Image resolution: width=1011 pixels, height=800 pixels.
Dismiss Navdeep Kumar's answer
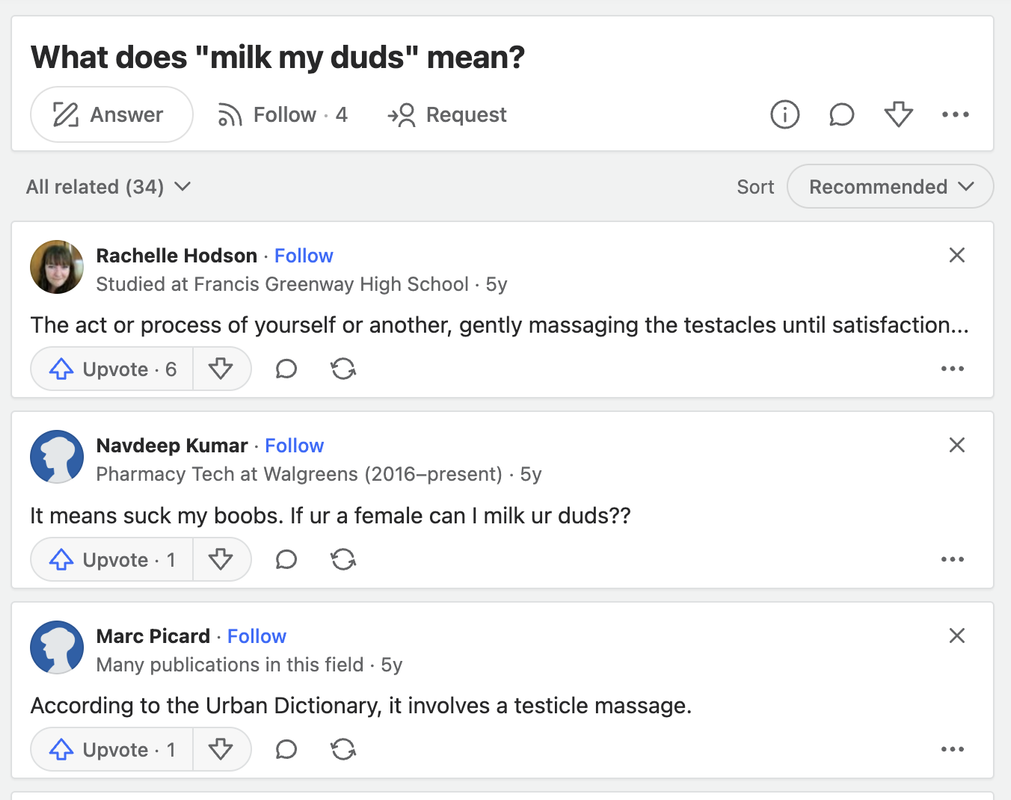(x=957, y=445)
